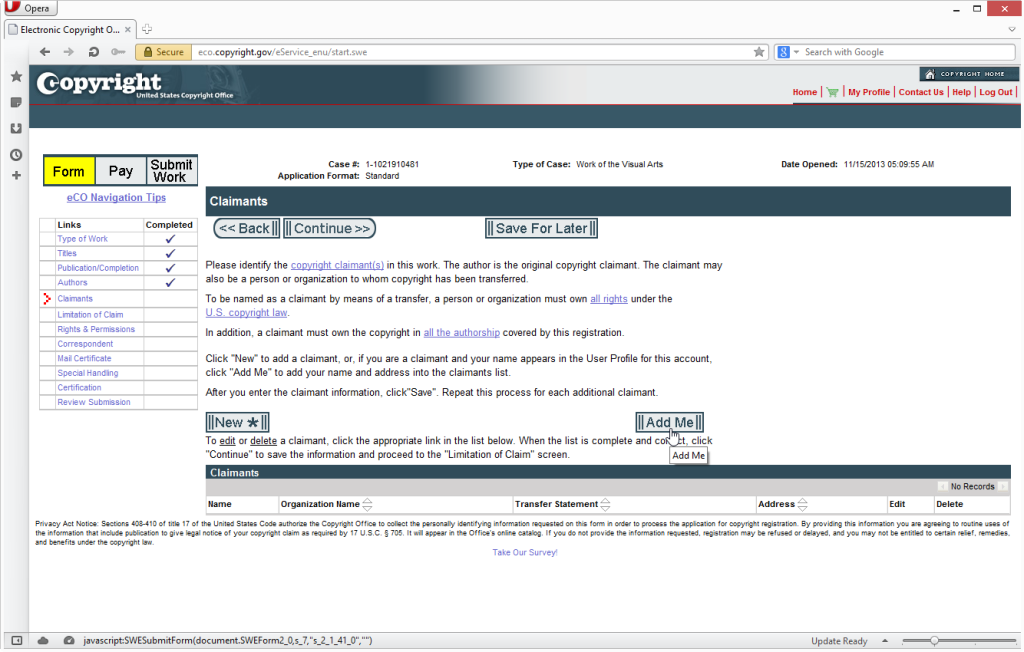Select the Form step tab
Screen dimensions: 1024x652
click(x=69, y=171)
